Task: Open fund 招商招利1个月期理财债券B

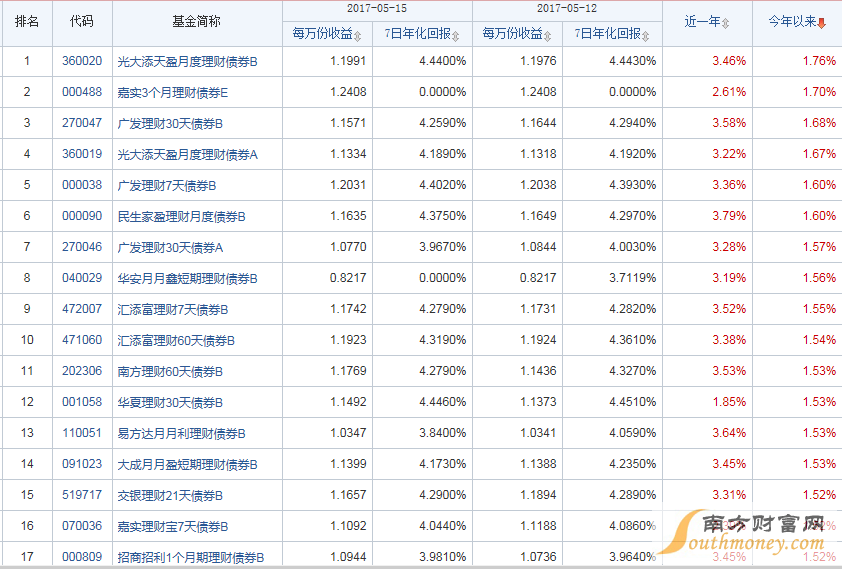Action: [191, 558]
